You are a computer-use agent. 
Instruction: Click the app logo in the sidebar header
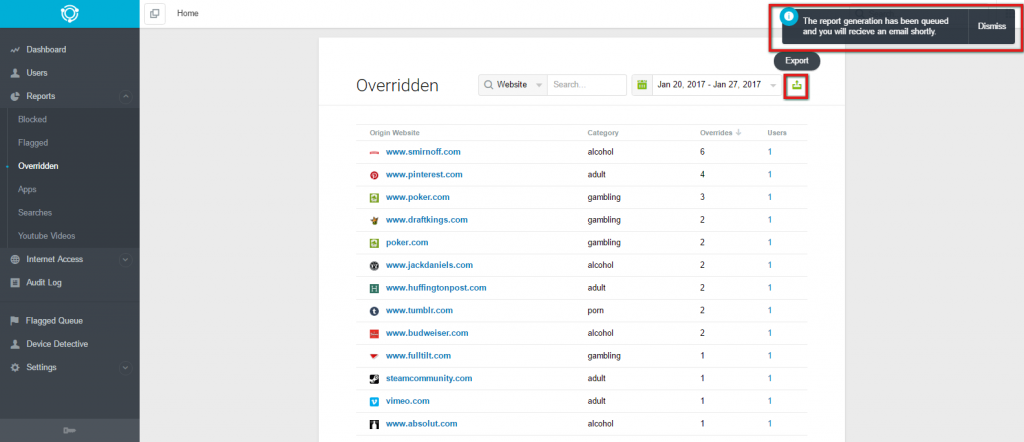[70, 14]
